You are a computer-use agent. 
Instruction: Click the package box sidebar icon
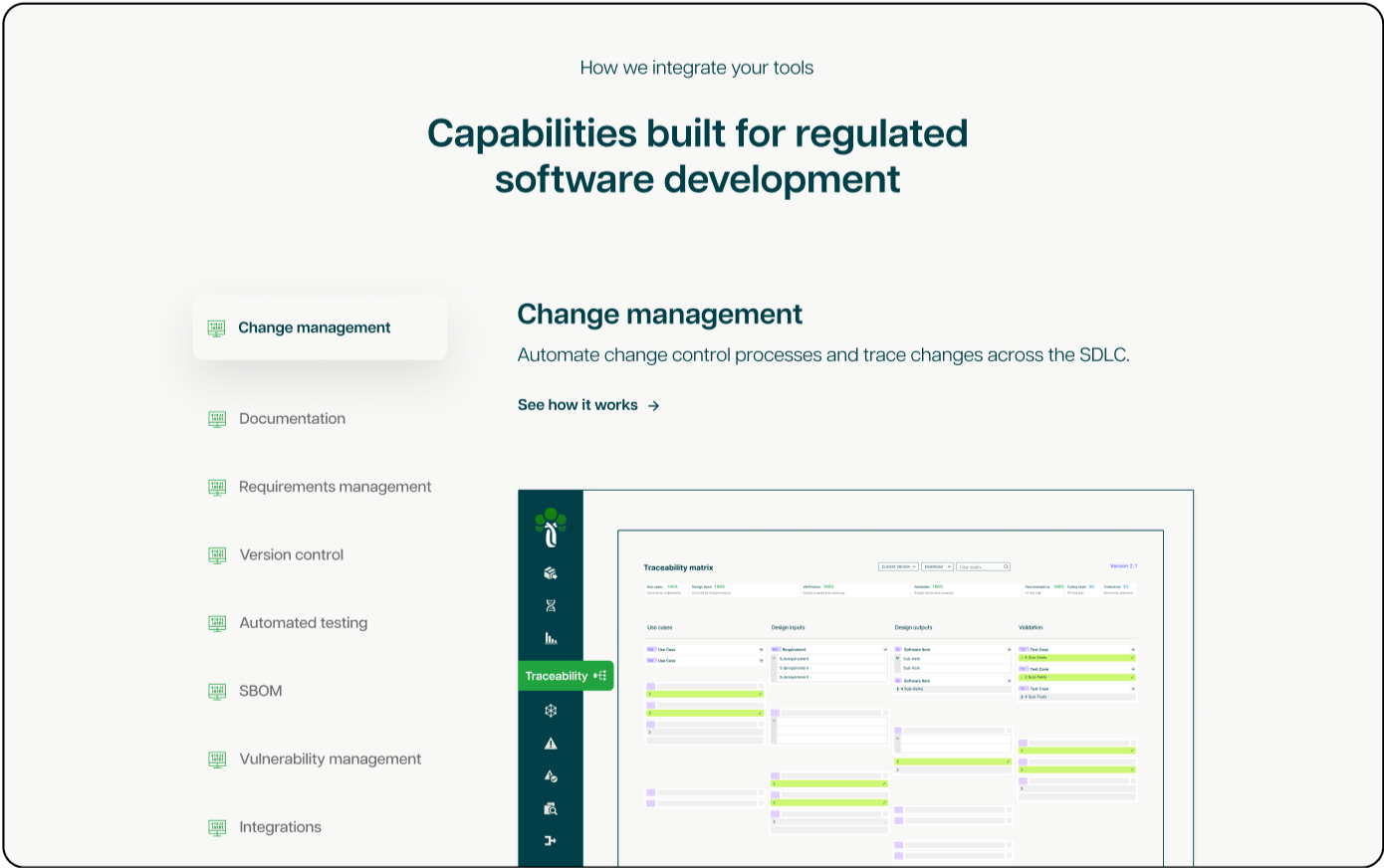551,573
